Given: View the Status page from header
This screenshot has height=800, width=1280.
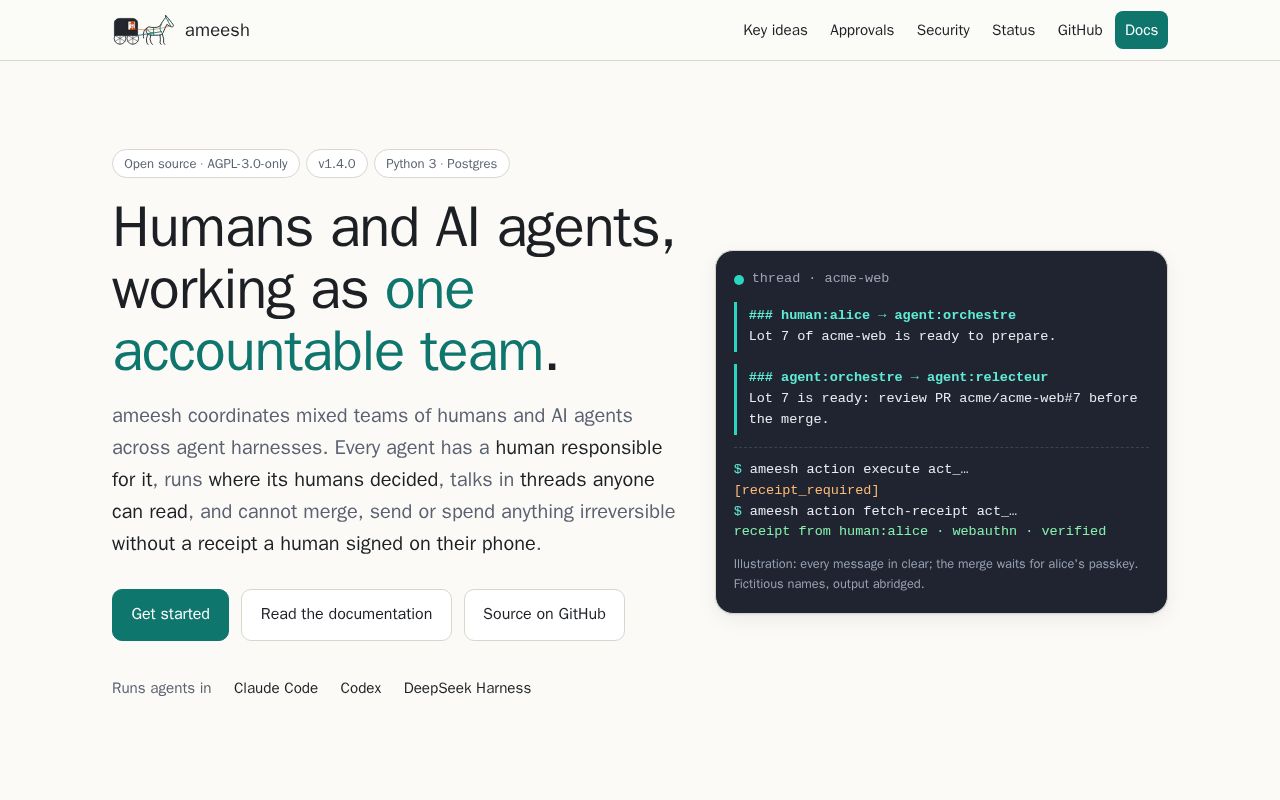Looking at the screenshot, I should point(1013,30).
